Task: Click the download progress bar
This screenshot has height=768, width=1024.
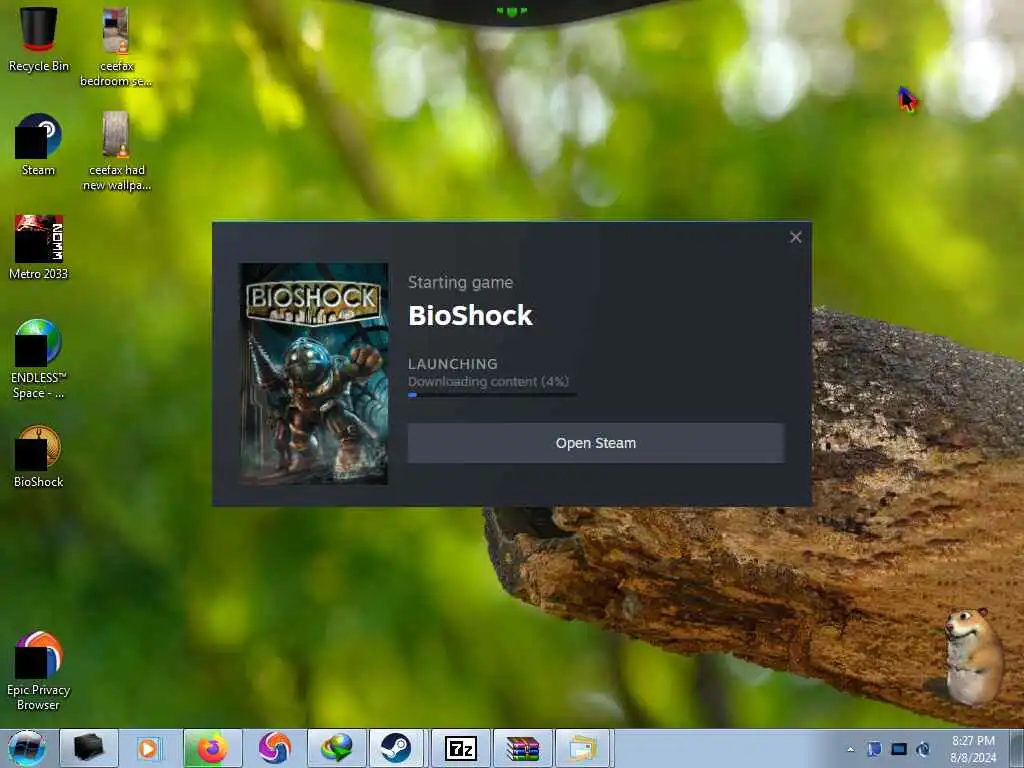Action: pos(492,394)
